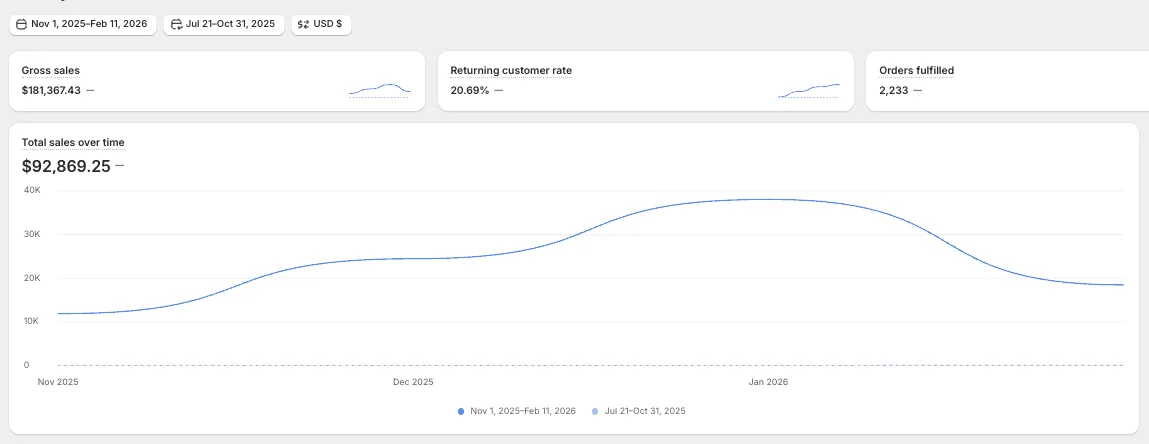Click the light blue legend dot for the comparison period
This screenshot has height=444, width=1149.
[x=595, y=411]
